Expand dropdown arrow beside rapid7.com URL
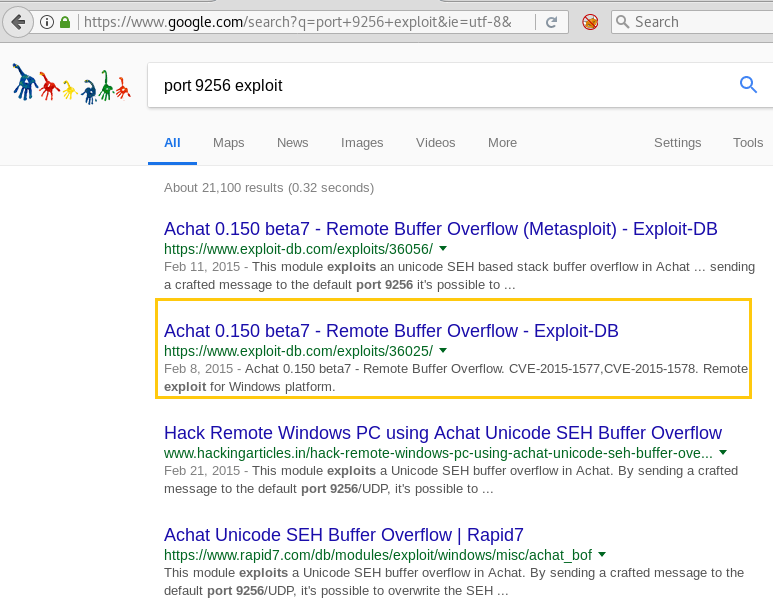 coord(601,555)
